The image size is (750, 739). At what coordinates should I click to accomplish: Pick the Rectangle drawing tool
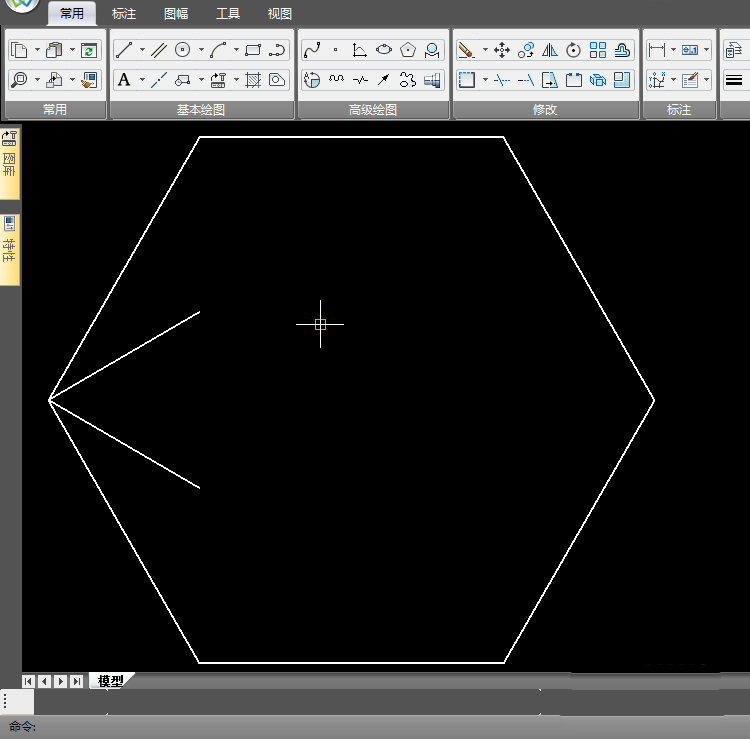click(253, 50)
